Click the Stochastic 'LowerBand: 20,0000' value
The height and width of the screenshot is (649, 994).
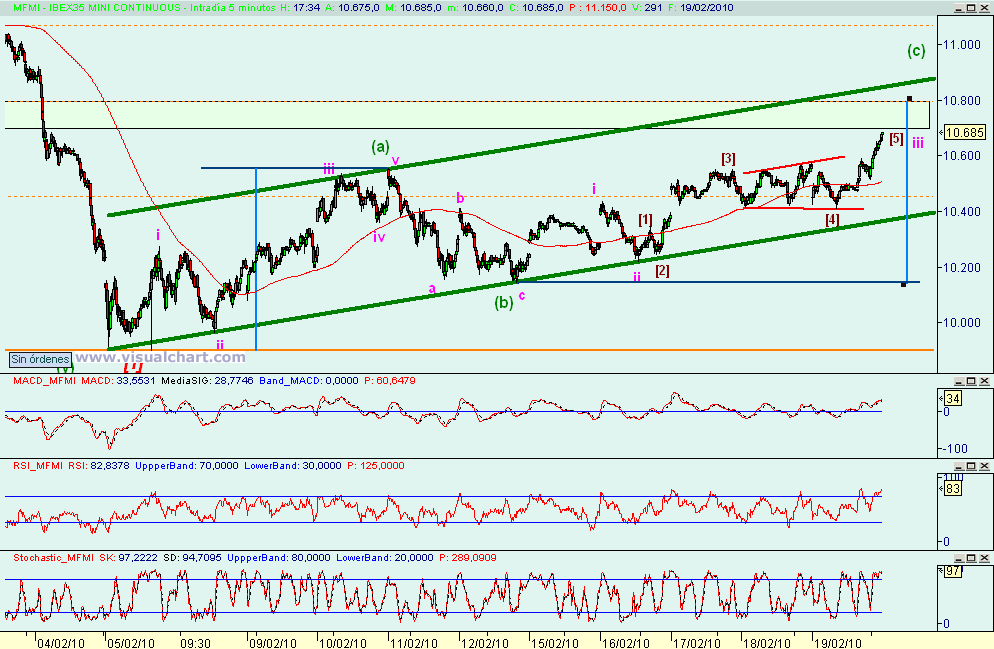[x=385, y=558]
